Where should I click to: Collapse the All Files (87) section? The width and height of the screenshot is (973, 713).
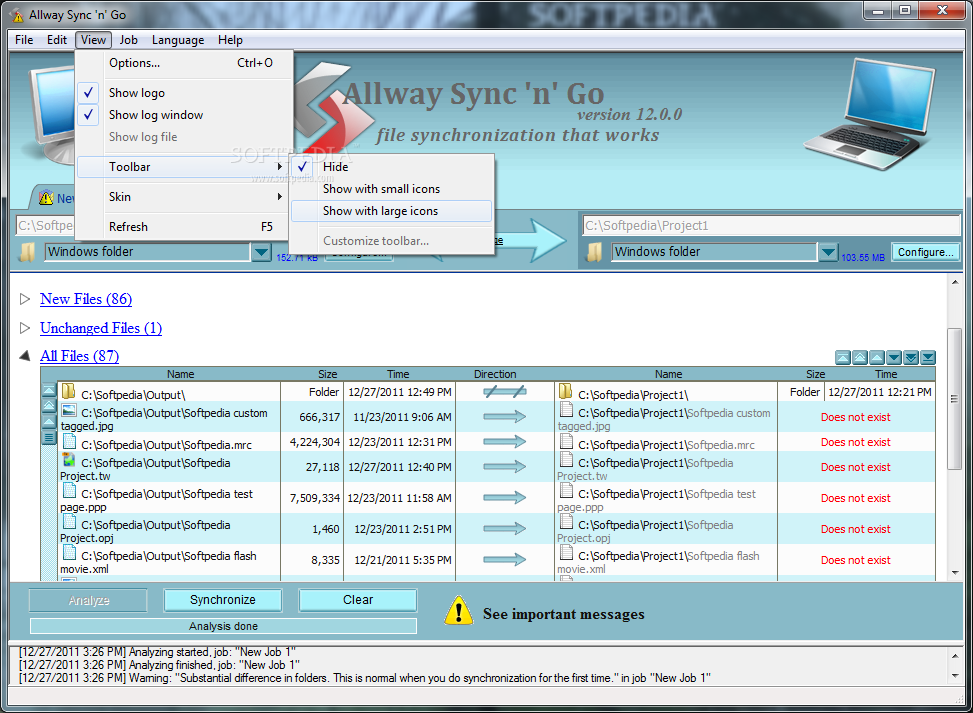click(x=25, y=356)
